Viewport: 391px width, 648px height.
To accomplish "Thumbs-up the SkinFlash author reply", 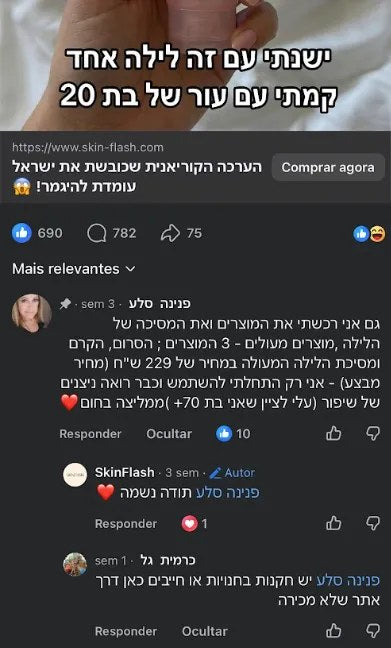I will [x=334, y=524].
